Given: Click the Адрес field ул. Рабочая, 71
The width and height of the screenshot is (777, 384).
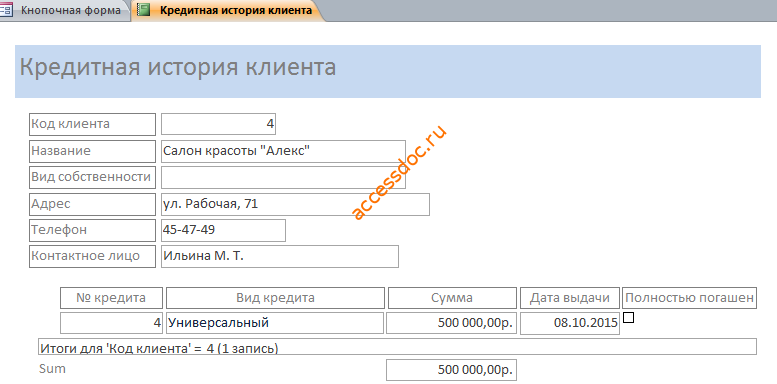Looking at the screenshot, I should point(295,204).
